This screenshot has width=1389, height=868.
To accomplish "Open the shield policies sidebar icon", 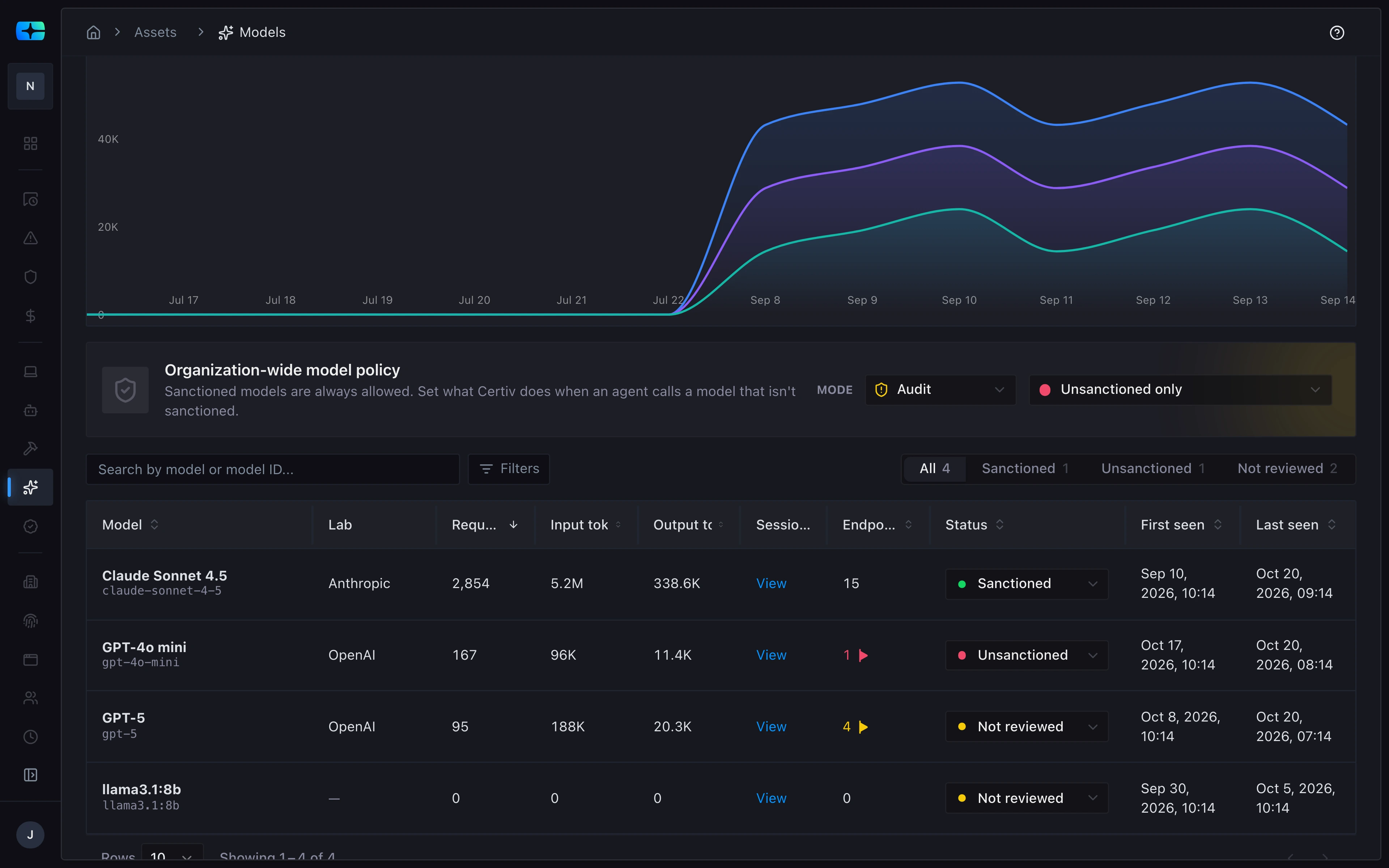I will (x=30, y=277).
